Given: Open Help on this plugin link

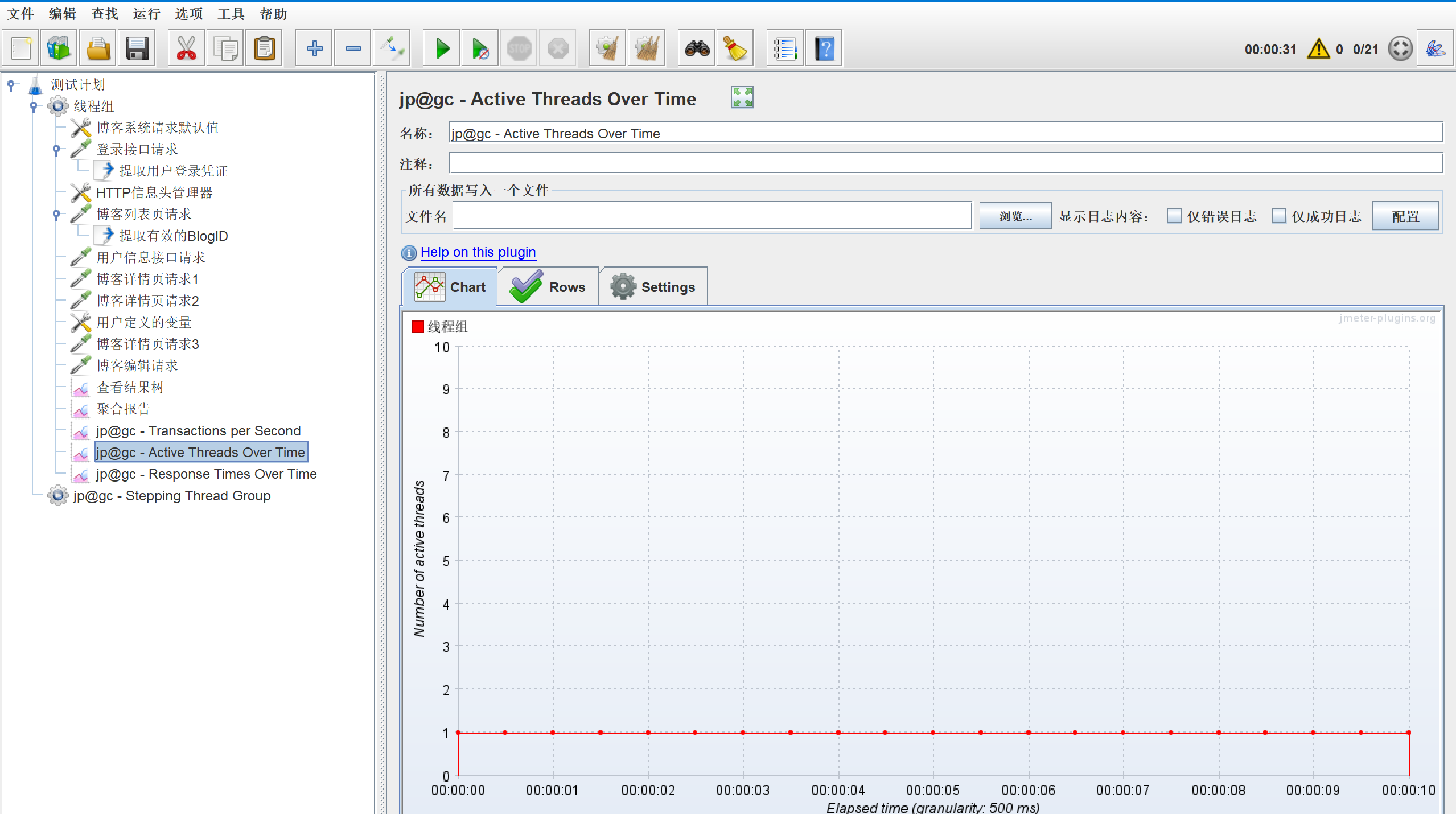Looking at the screenshot, I should tap(478, 252).
